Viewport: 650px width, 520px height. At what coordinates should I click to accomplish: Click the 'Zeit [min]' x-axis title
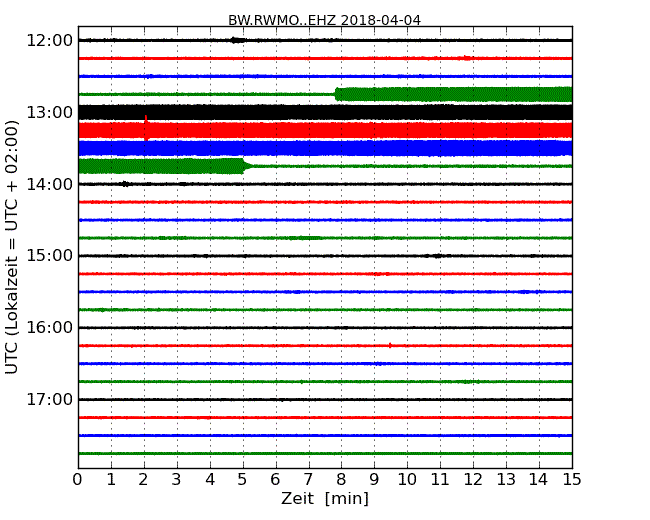coord(325,498)
